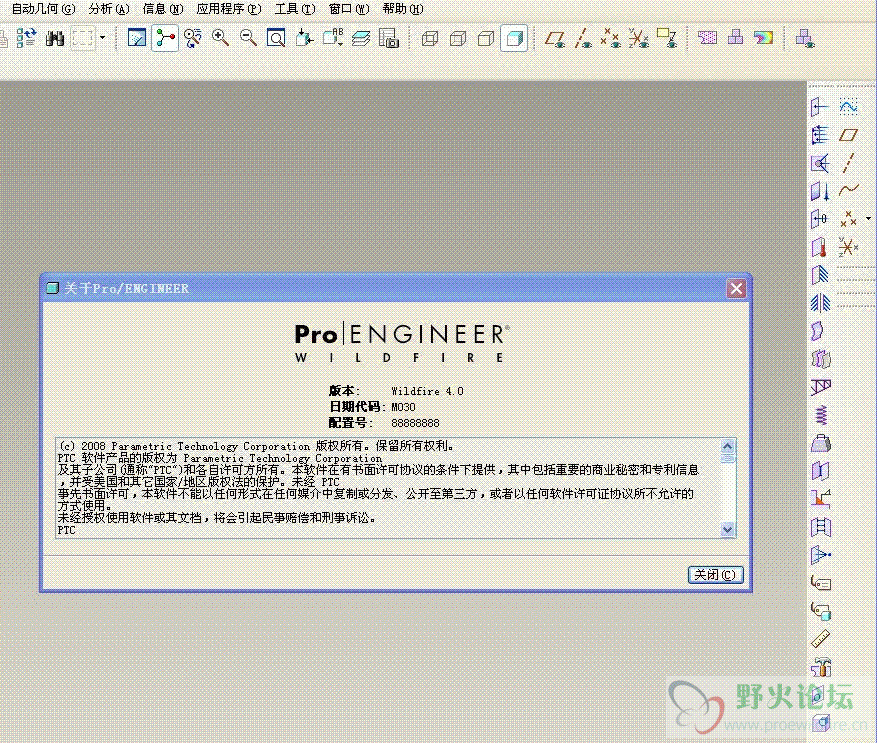
Task: Click the 关闭(C) button in dialog
Action: click(715, 575)
